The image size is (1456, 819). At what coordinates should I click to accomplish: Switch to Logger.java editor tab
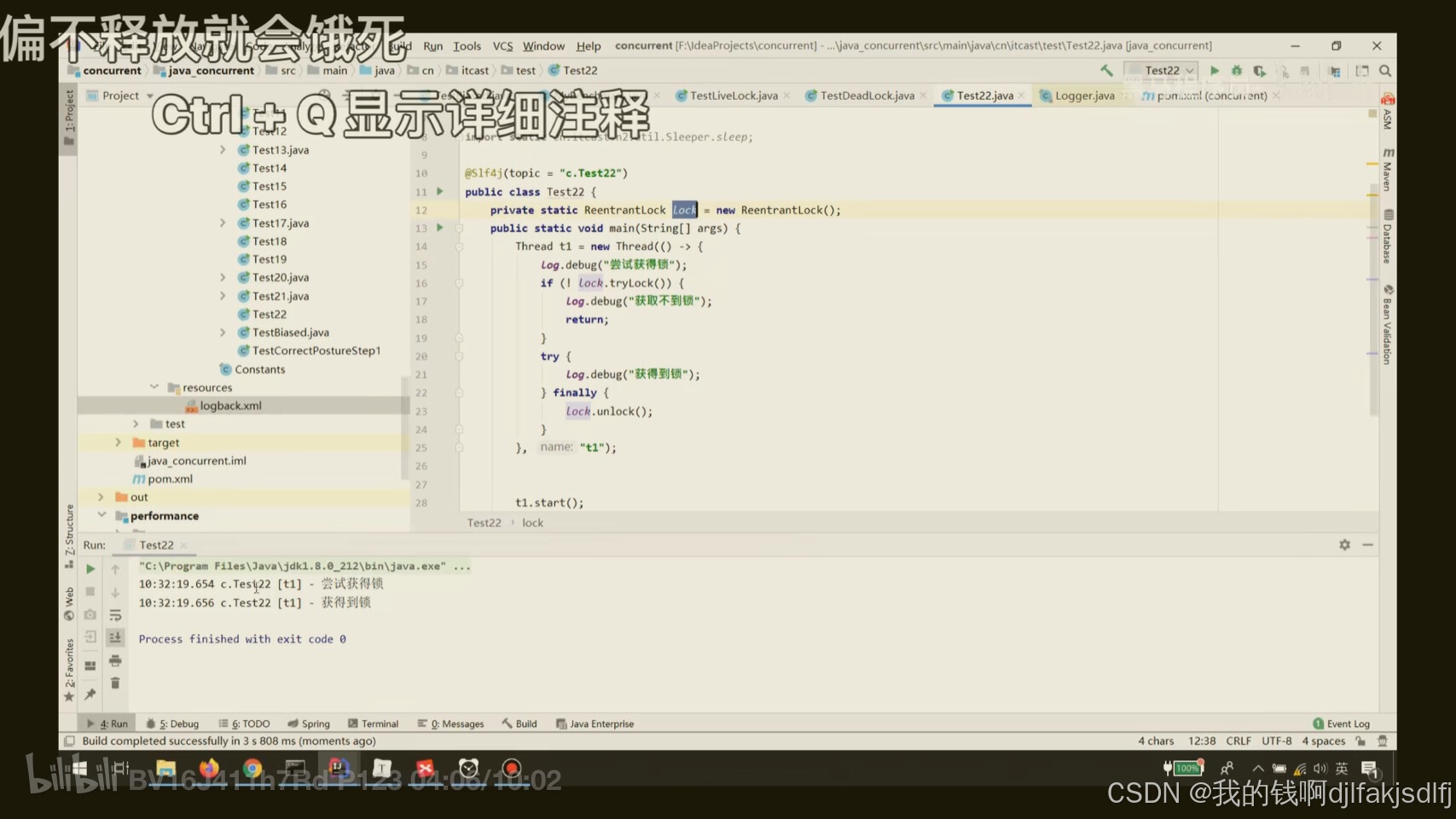(x=1083, y=96)
